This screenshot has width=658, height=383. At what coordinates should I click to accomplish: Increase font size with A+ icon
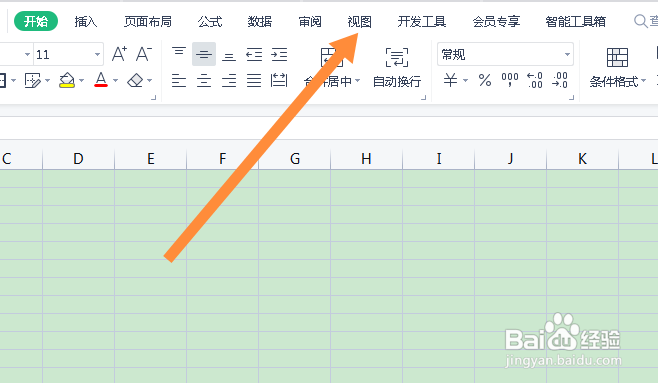119,54
